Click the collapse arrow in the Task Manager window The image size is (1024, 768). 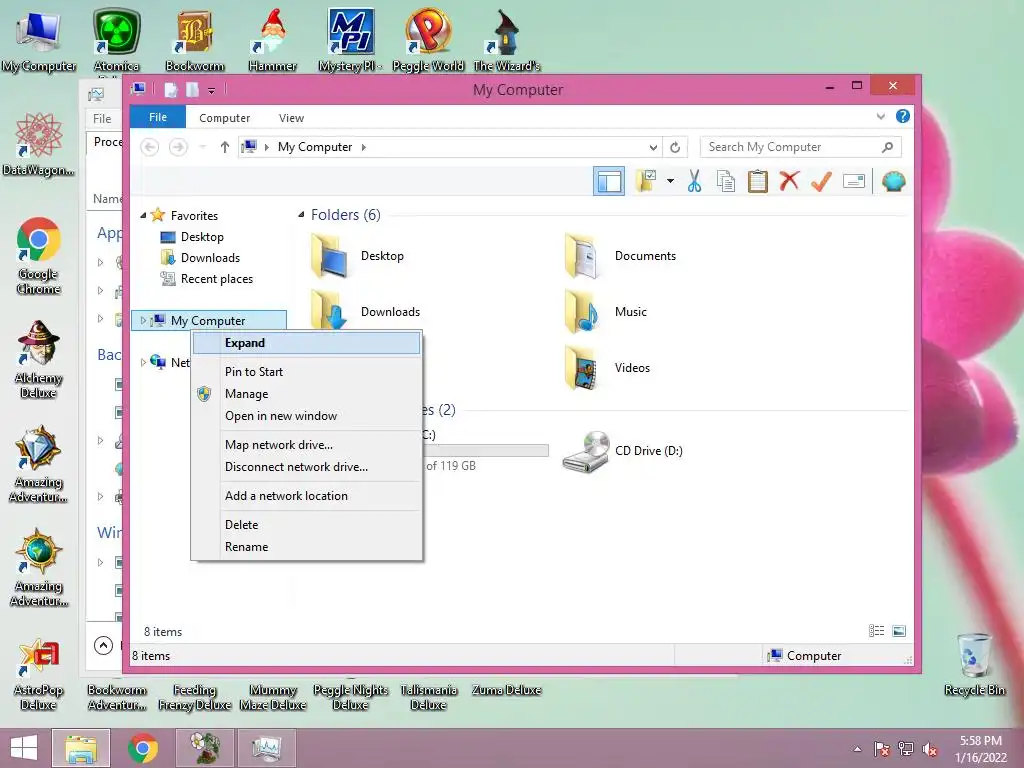[x=103, y=645]
